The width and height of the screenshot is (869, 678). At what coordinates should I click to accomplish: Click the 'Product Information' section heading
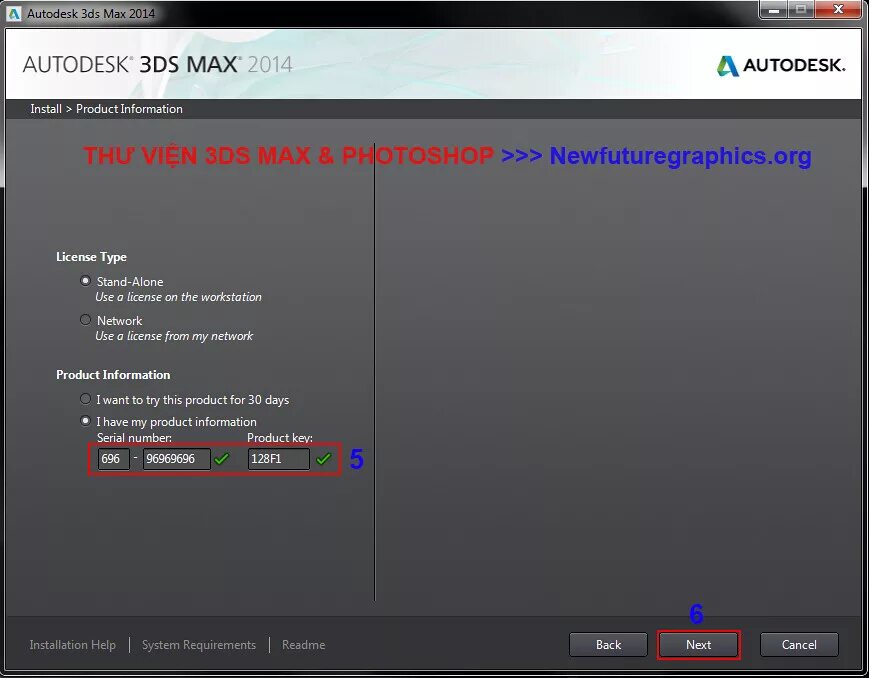click(113, 375)
